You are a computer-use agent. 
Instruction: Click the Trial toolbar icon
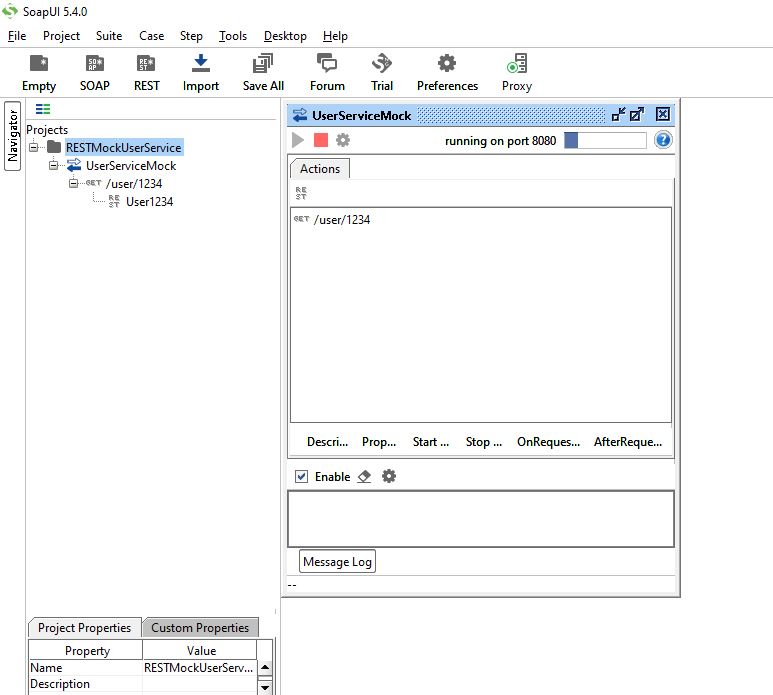(x=382, y=72)
